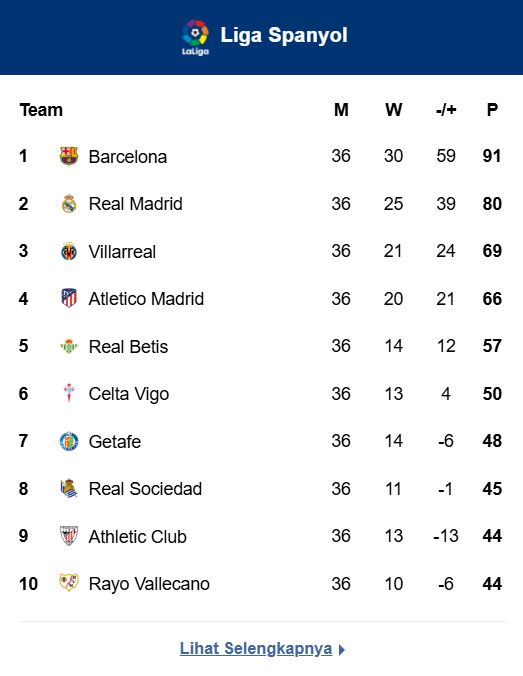
Task: Click the Athletic Club crest
Action: tap(69, 536)
